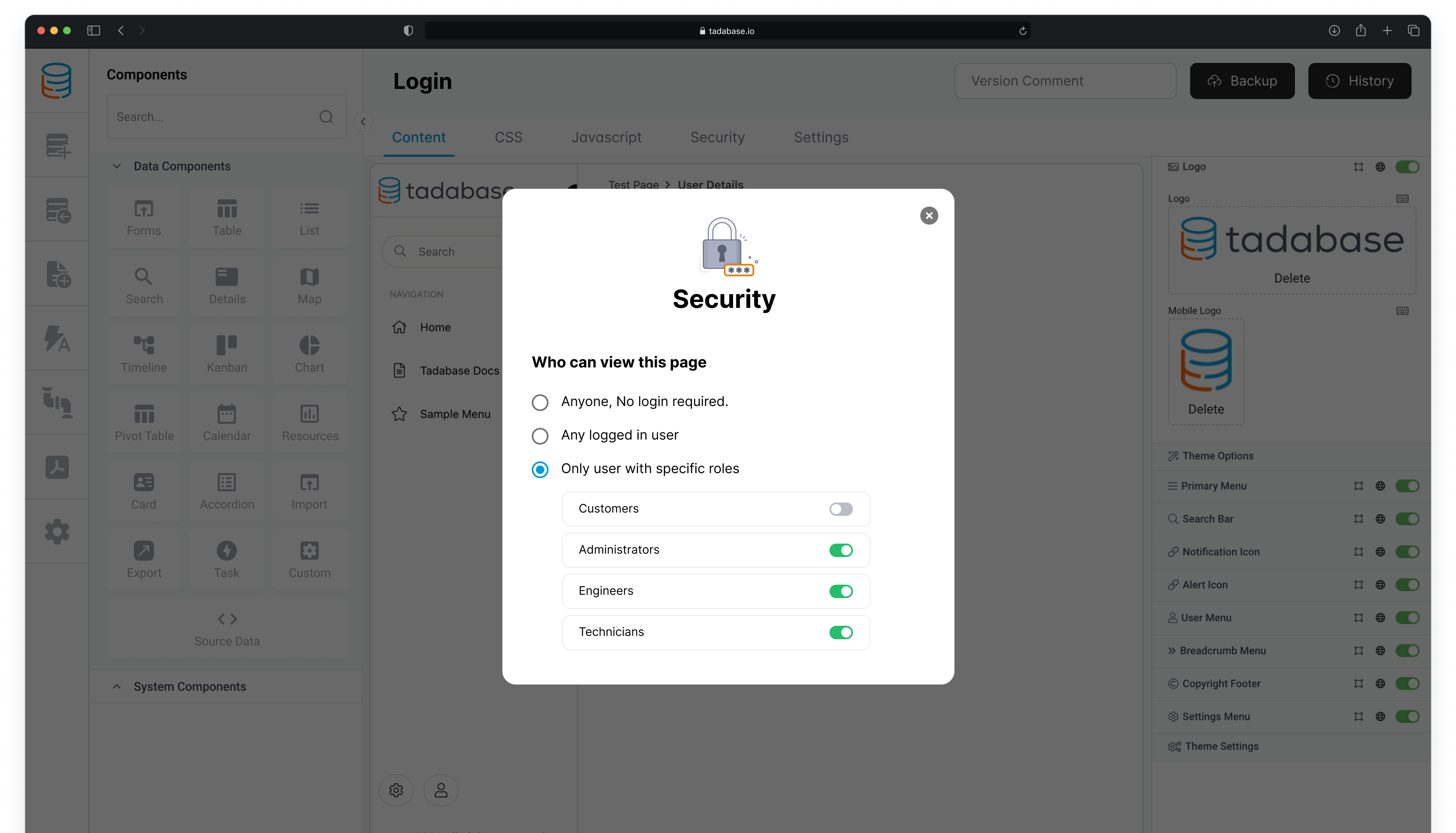
Task: Toggle the Copyright Footer switch
Action: 1407,684
